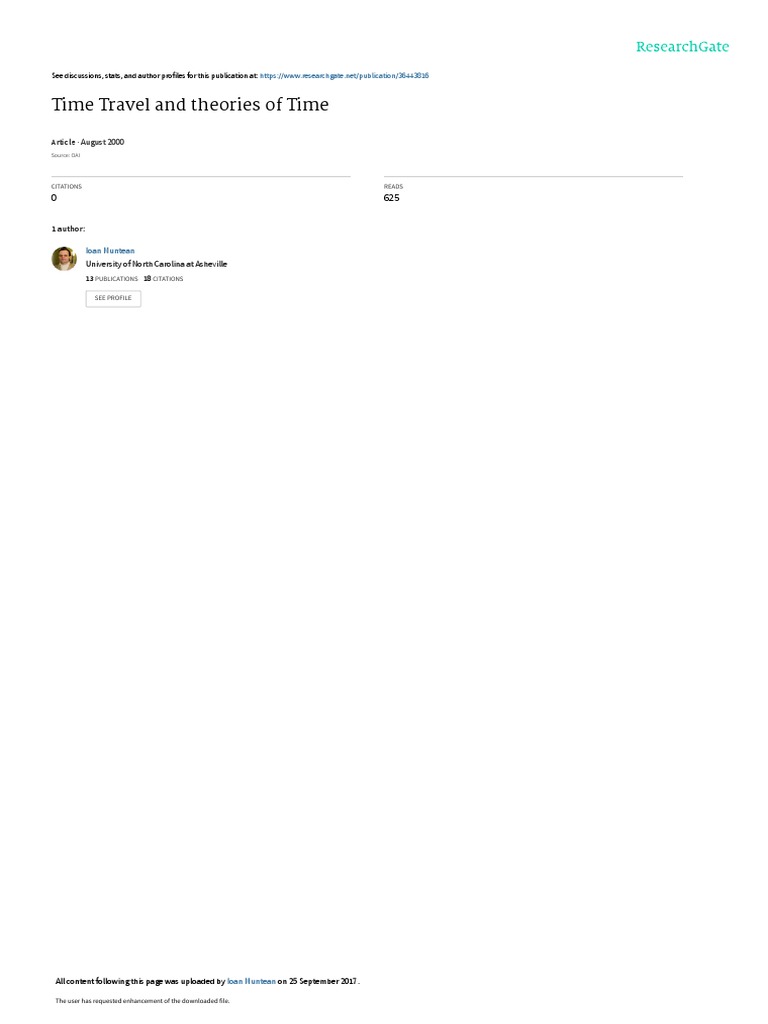Click the CITATIONS count of 0

[54, 198]
